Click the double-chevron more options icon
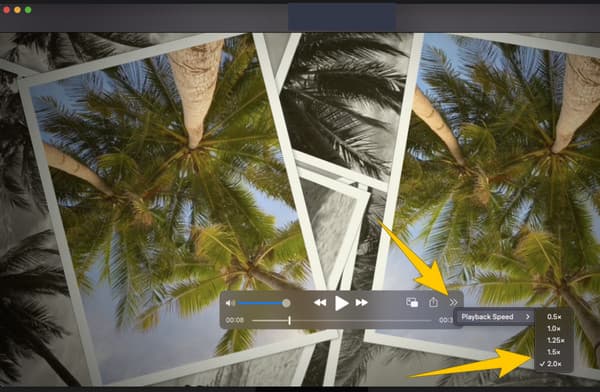The width and height of the screenshot is (600, 392). pos(453,302)
